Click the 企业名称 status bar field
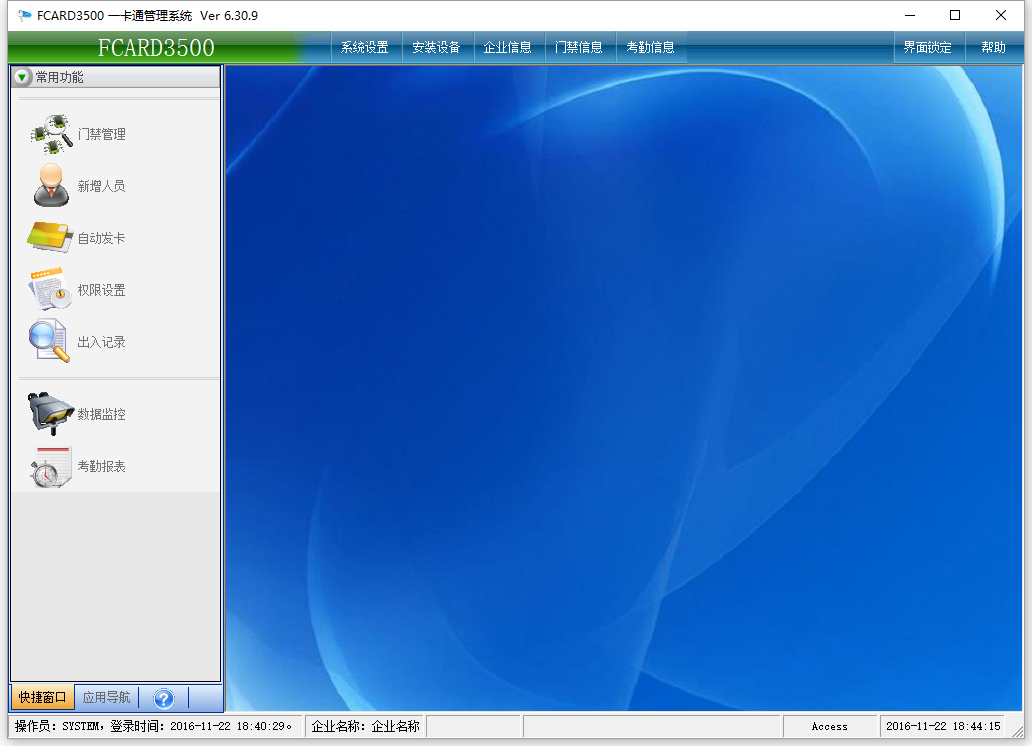 365,727
